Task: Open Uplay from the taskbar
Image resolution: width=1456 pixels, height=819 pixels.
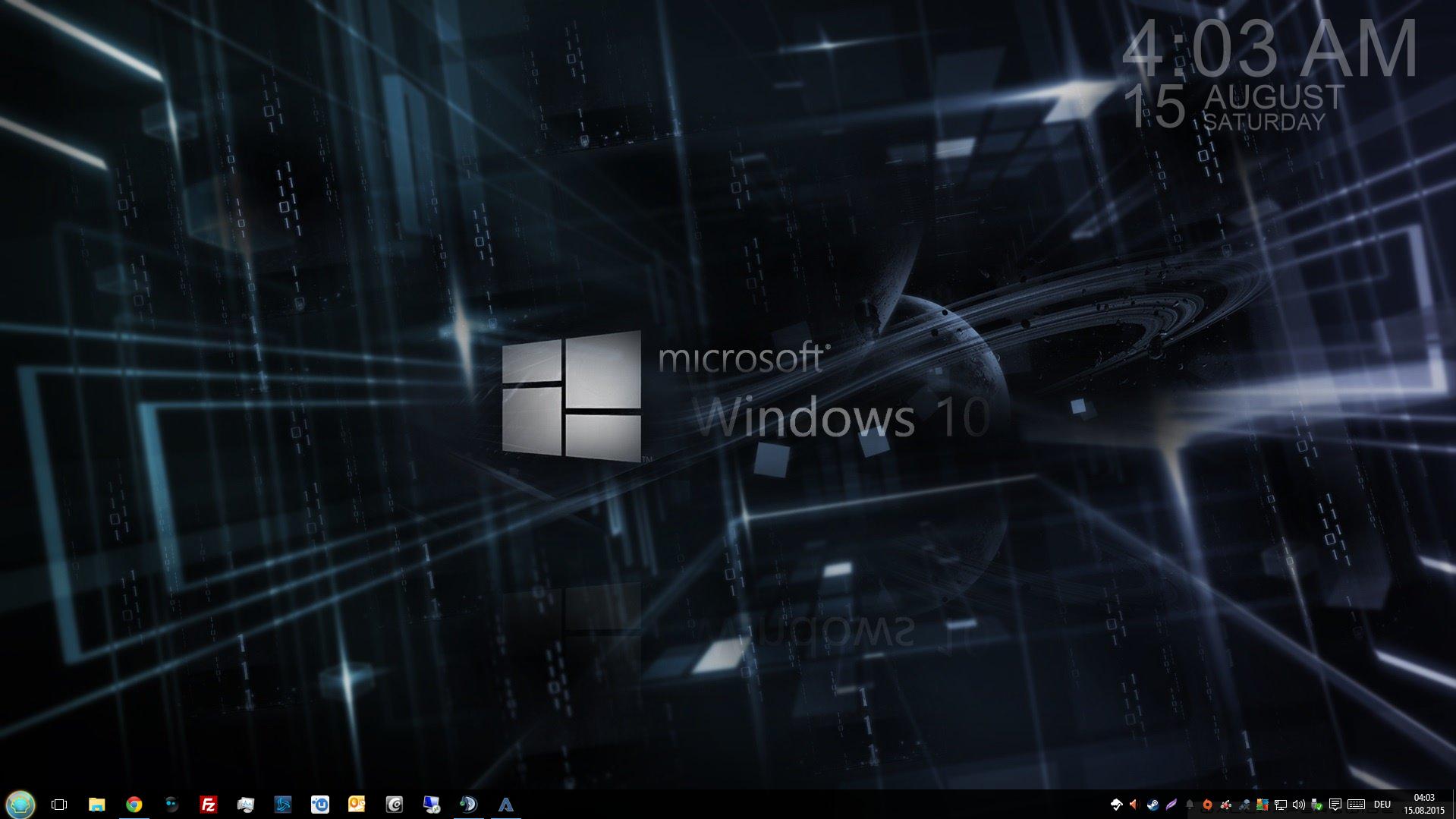Action: [x=319, y=805]
